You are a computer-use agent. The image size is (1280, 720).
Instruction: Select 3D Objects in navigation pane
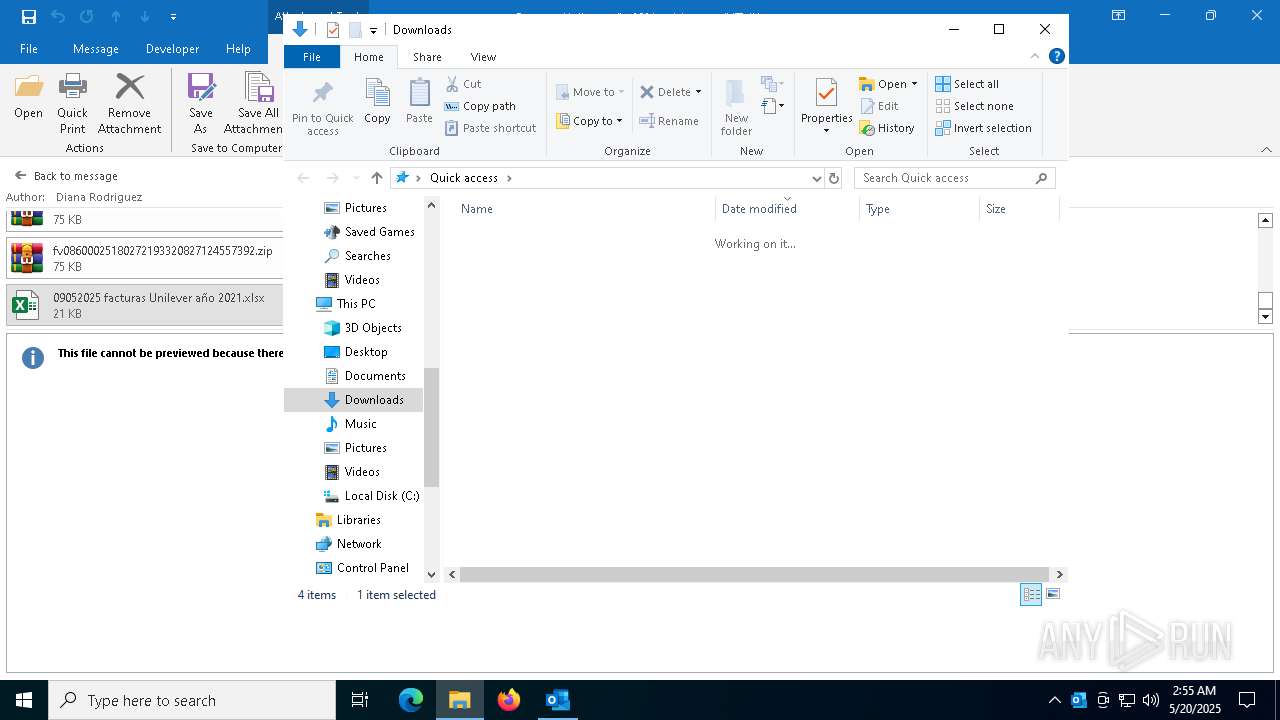[x=362, y=328]
